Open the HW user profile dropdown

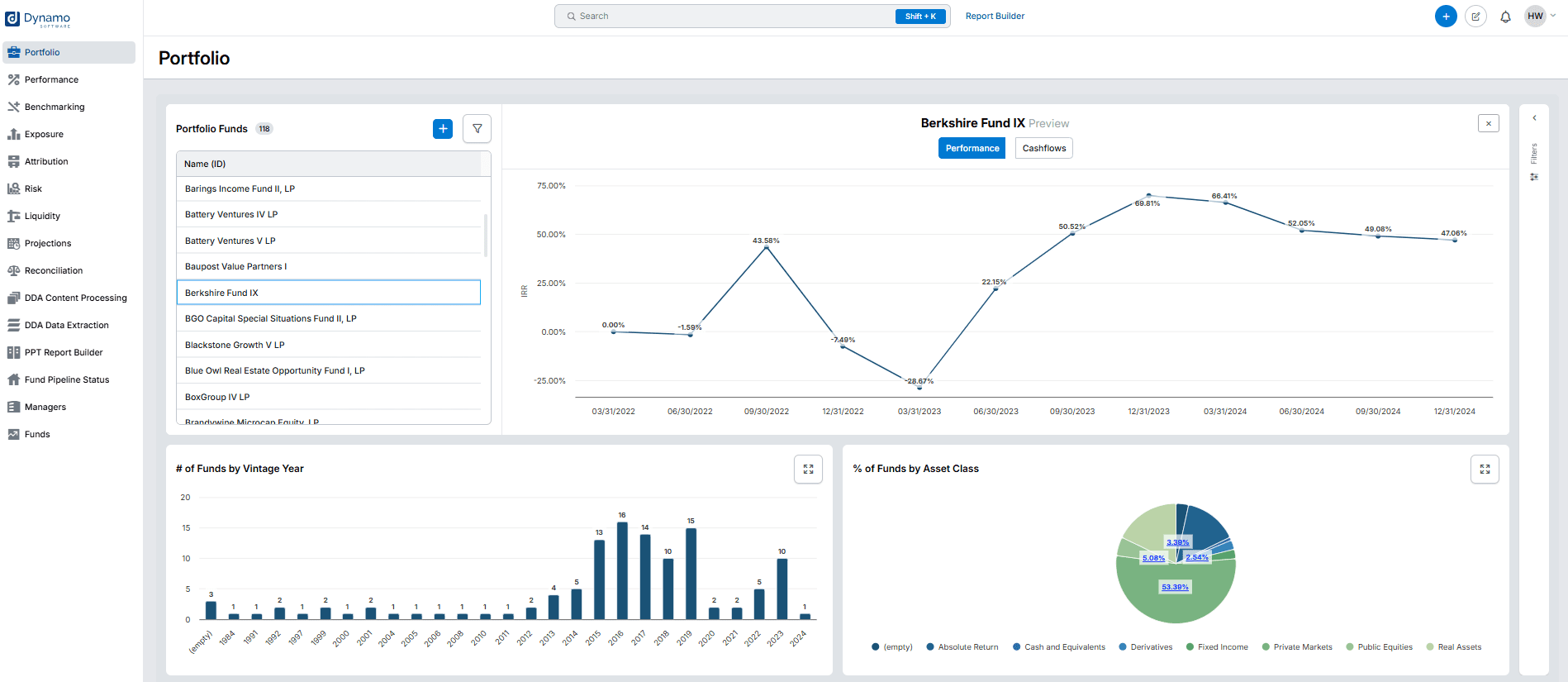click(x=1541, y=17)
